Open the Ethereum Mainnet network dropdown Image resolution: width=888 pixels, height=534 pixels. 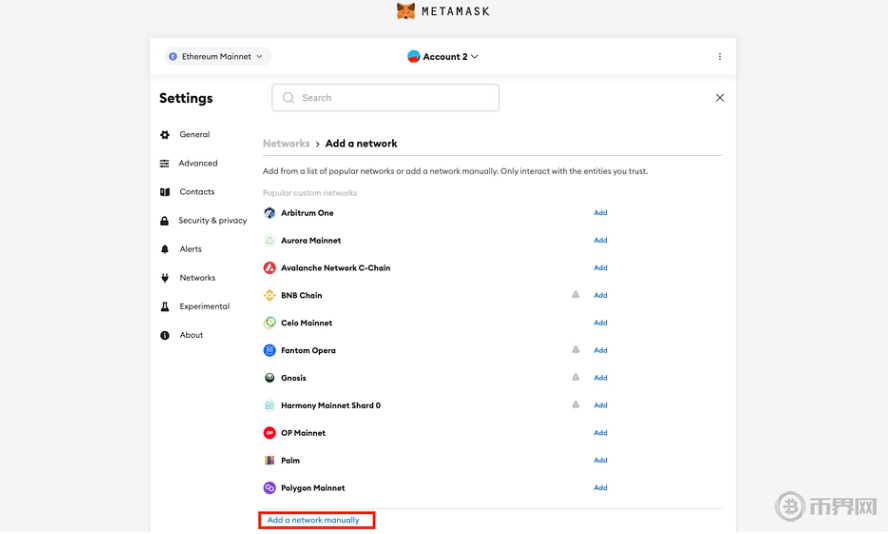(217, 57)
